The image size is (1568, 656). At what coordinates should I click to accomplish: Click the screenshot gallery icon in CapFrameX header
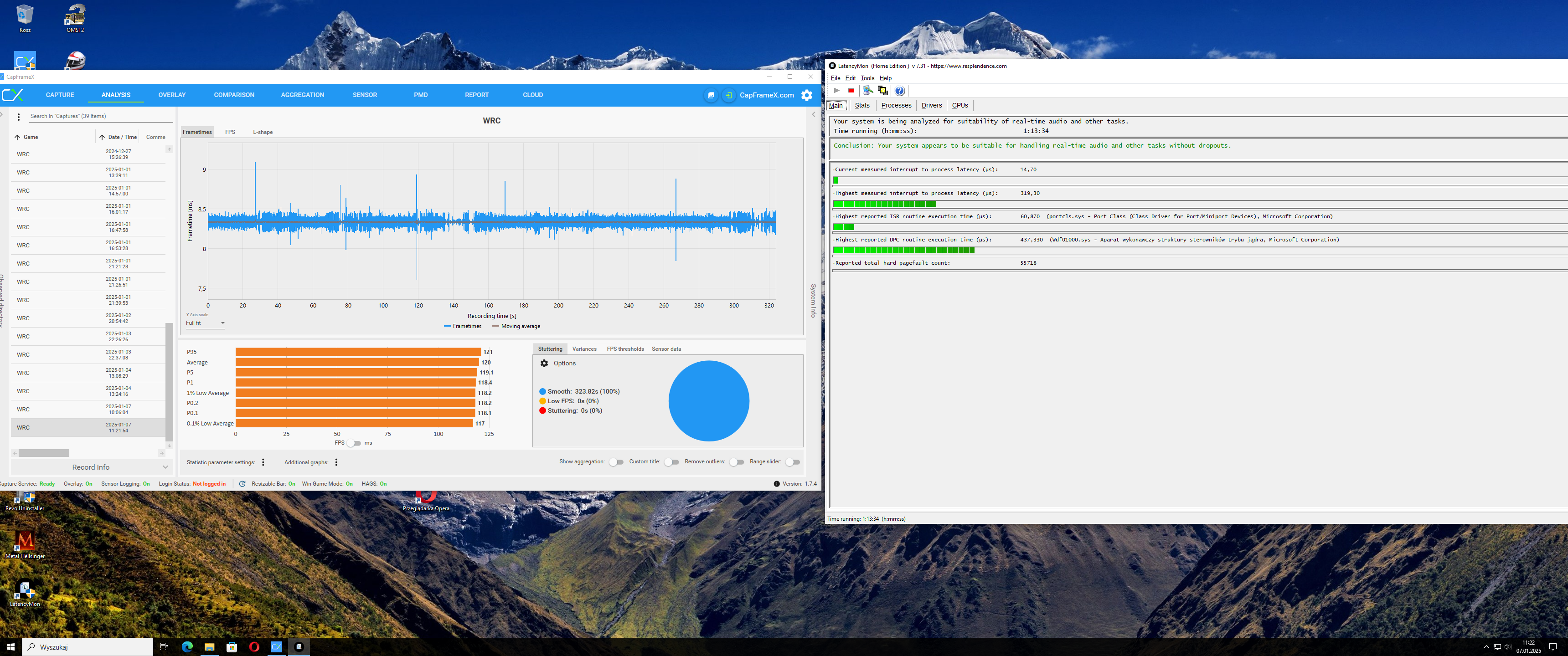pyautogui.click(x=711, y=95)
